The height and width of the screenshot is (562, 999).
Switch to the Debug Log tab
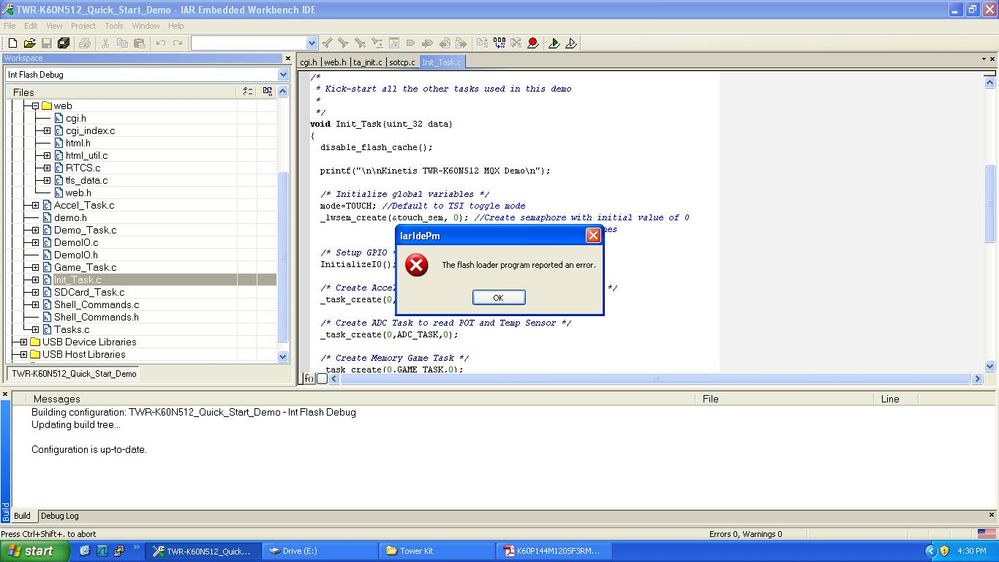(60, 516)
